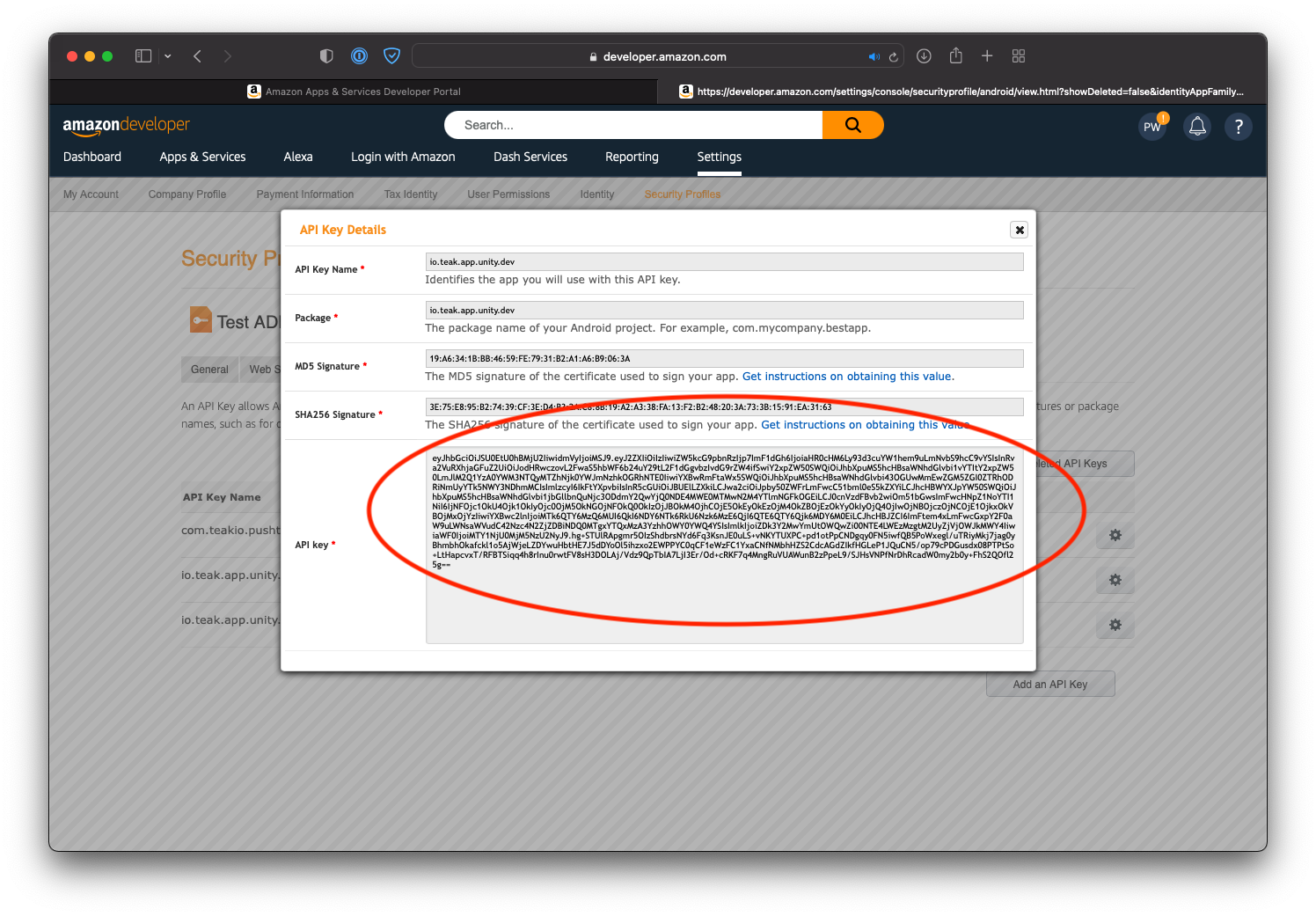Screen dimensions: 1316x916
Task: Go to My Account sub-tab
Action: [91, 194]
